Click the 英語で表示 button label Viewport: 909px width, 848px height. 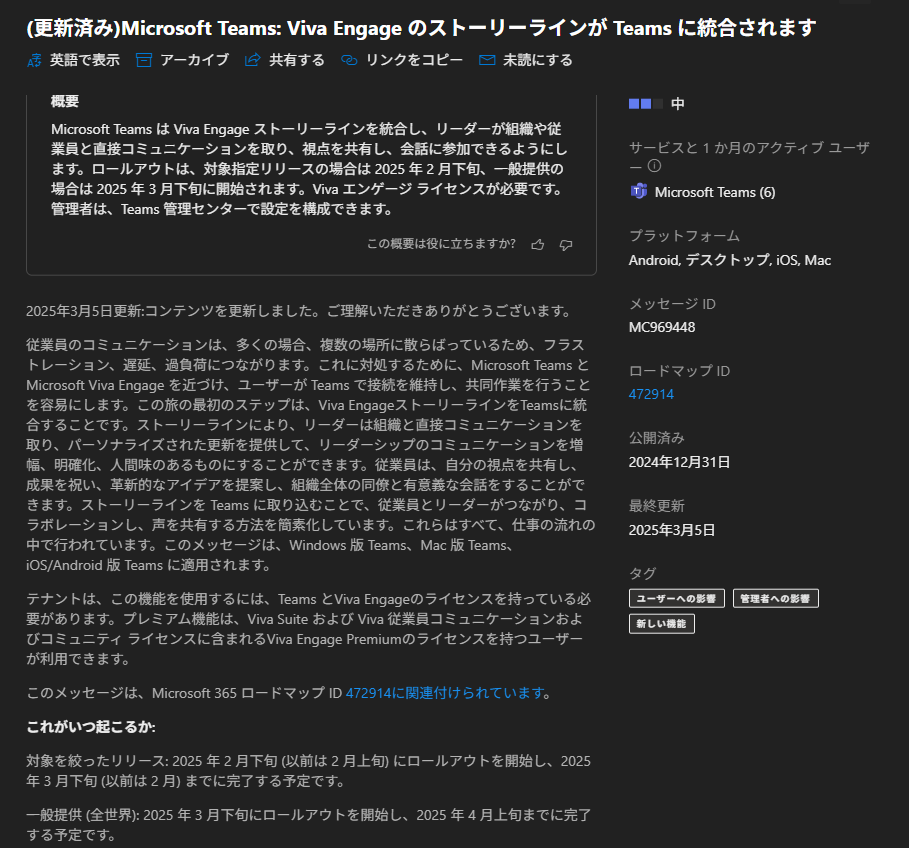pos(85,60)
